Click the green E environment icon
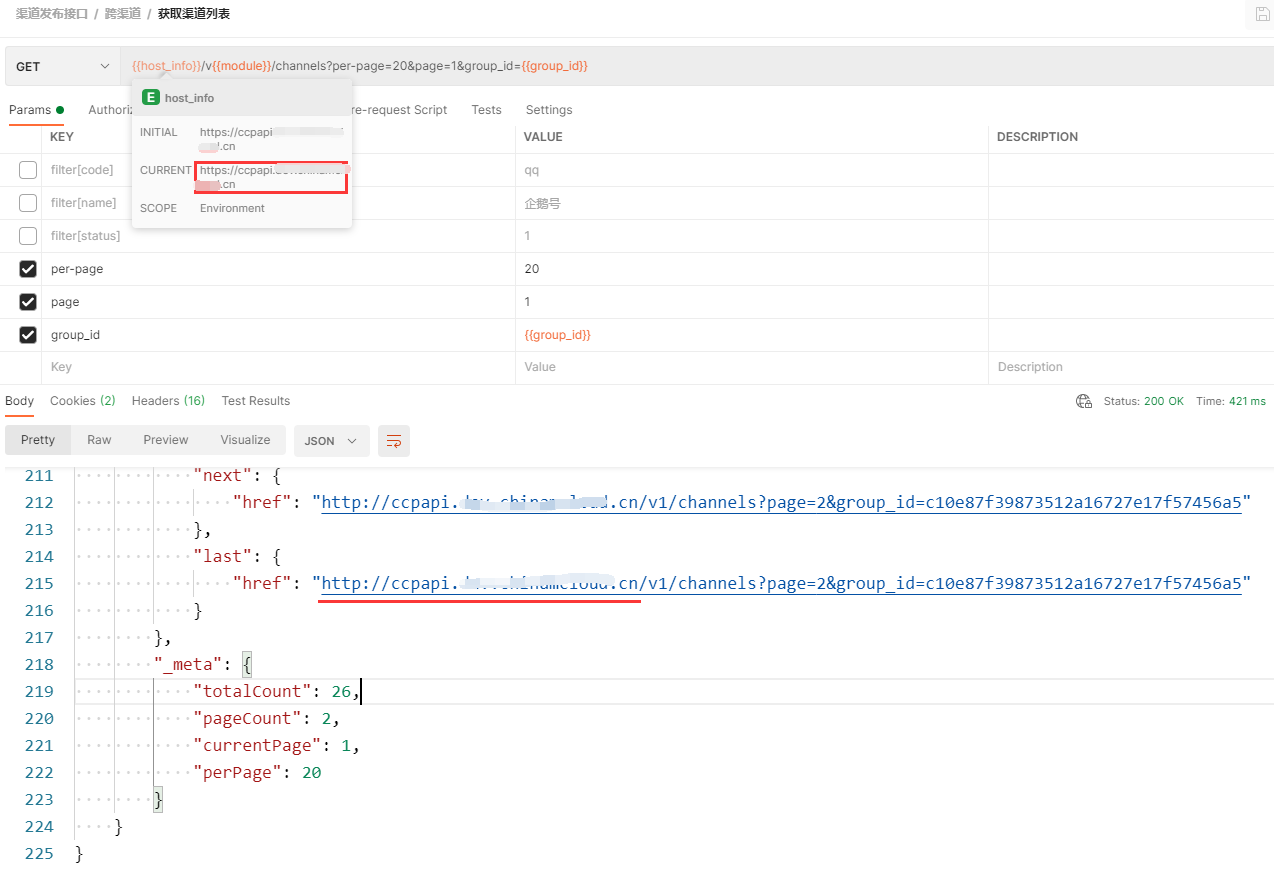This screenshot has width=1274, height=871. pyautogui.click(x=151, y=98)
